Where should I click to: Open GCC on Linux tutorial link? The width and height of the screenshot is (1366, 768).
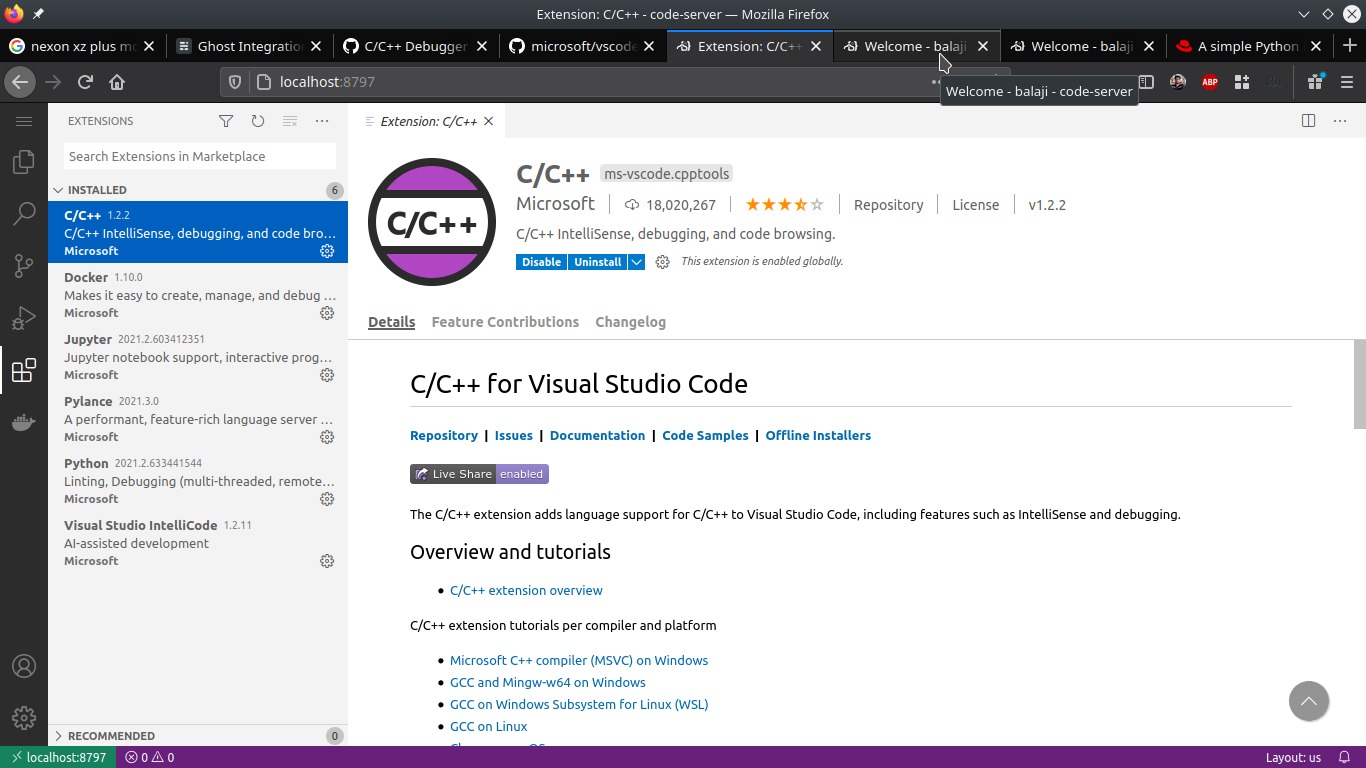pyautogui.click(x=488, y=726)
